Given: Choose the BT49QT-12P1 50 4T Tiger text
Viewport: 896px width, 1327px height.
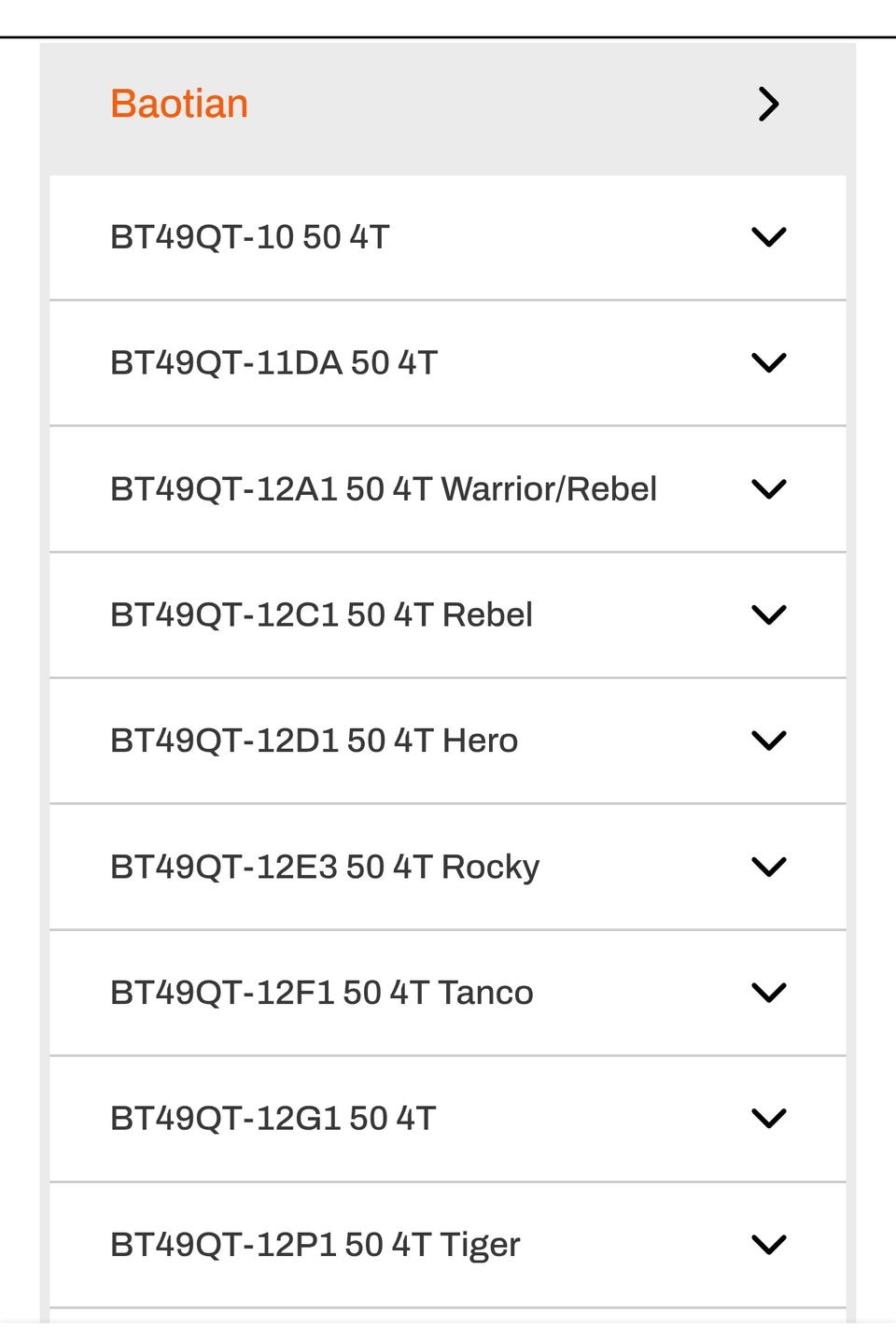Looking at the screenshot, I should (x=315, y=1244).
